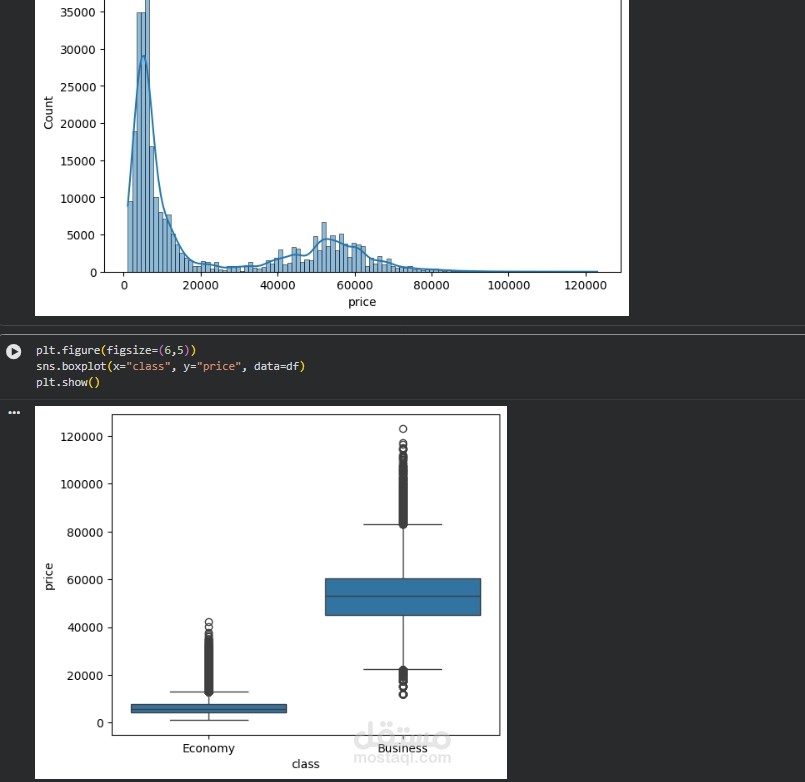Click the 120000 tick label on boxplot y-axis
The width and height of the screenshot is (805, 782).
(x=82, y=437)
